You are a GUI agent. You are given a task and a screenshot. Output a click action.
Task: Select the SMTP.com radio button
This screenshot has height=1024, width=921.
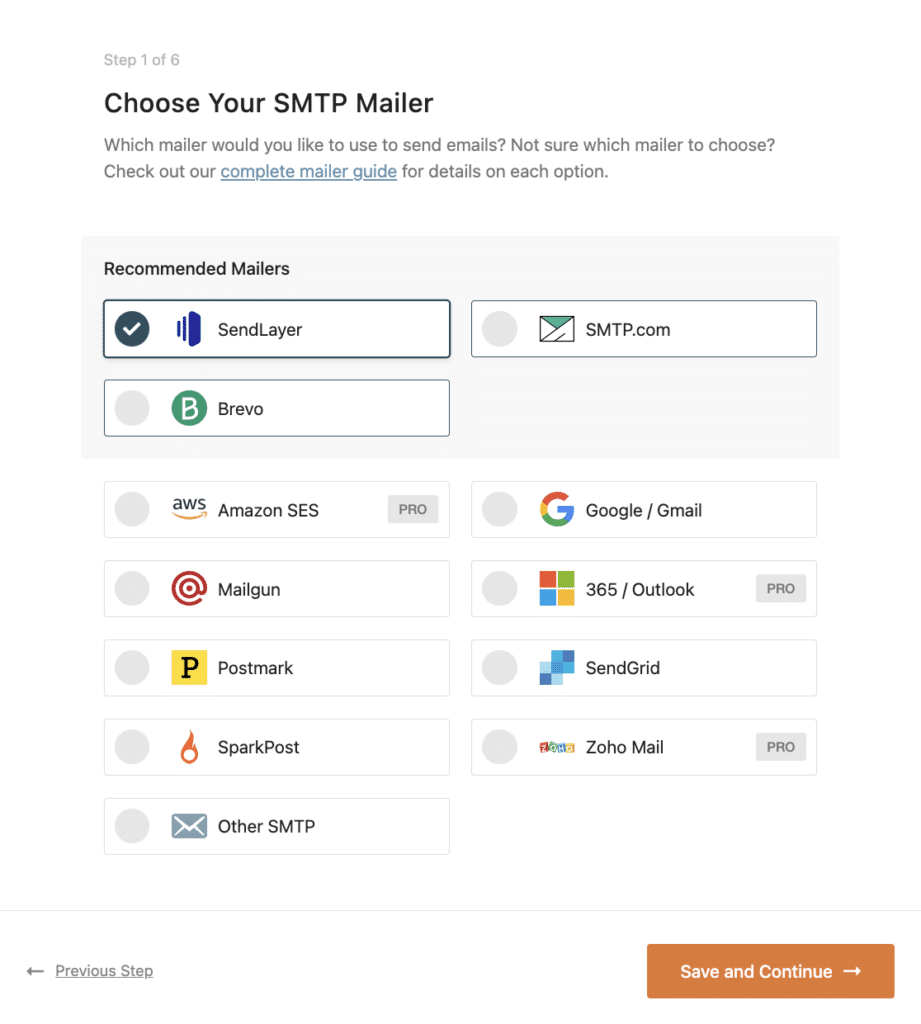click(499, 328)
